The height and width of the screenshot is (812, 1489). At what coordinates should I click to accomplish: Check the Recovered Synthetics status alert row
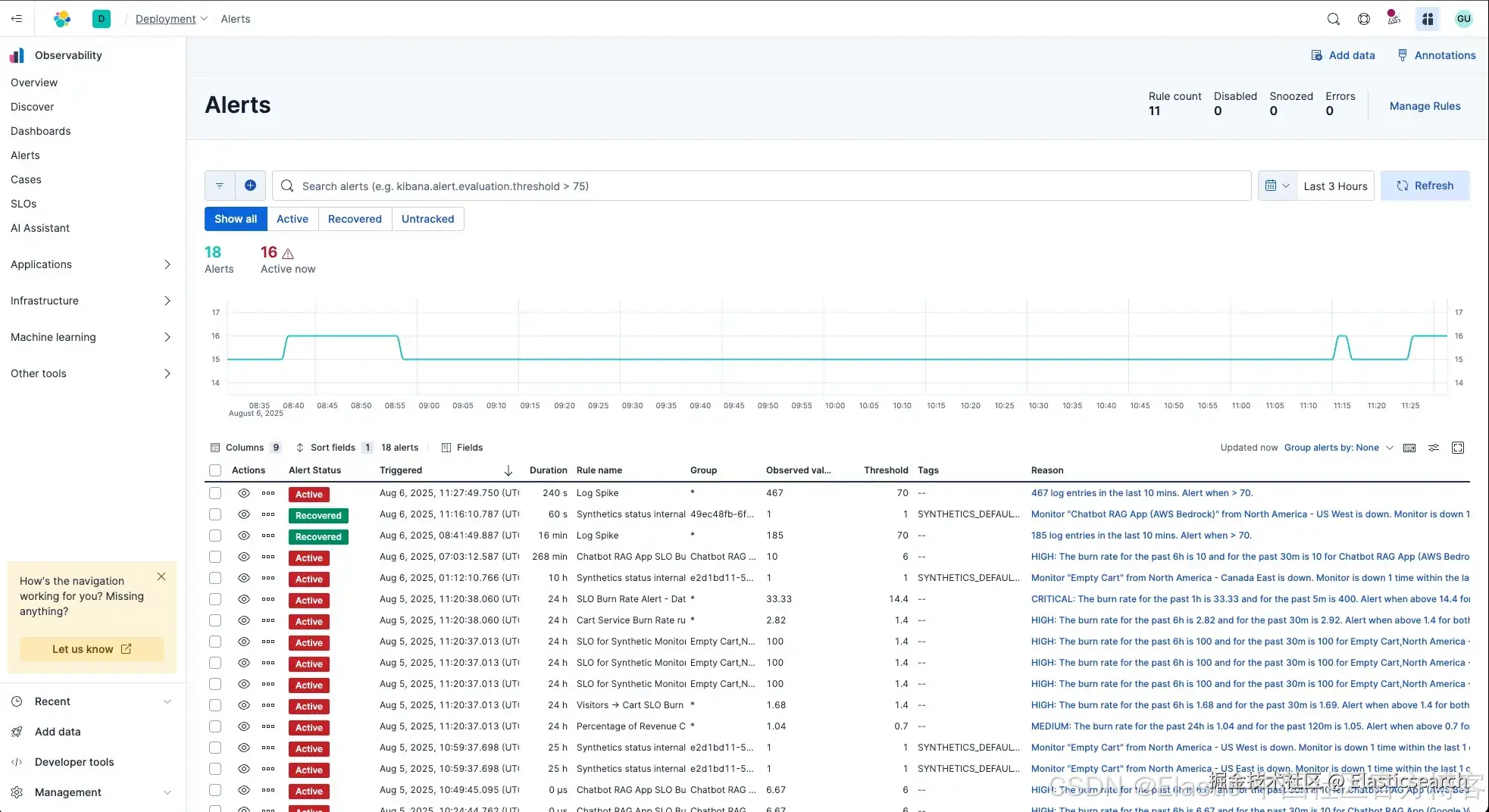coord(215,514)
